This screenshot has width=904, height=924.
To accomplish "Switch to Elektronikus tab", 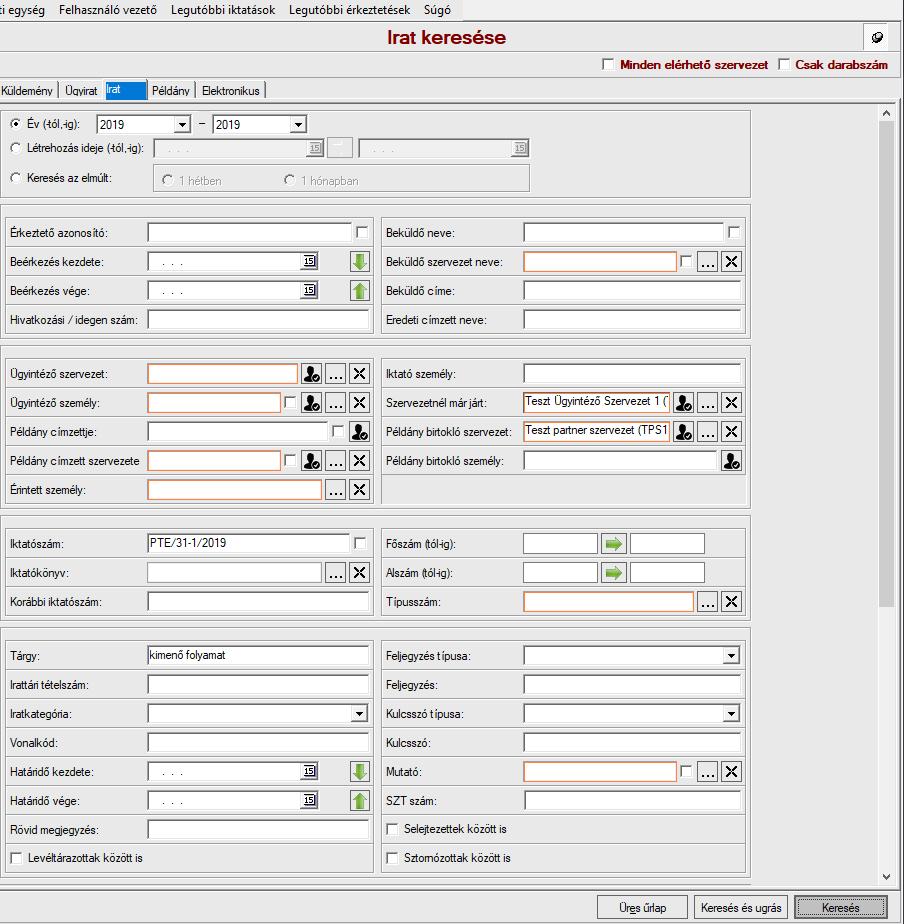I will pos(230,91).
